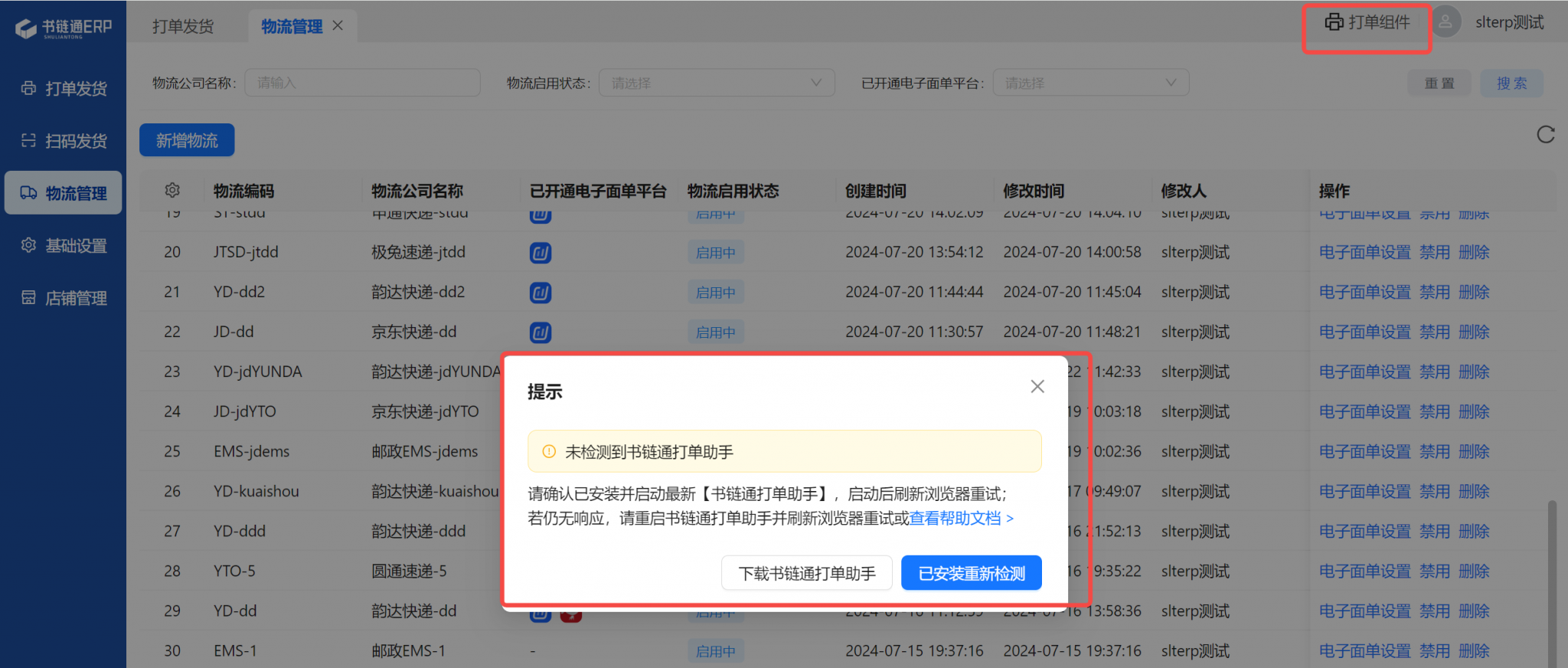The image size is (1568, 668).
Task: Open 基础设置 in the sidebar
Action: point(64,245)
